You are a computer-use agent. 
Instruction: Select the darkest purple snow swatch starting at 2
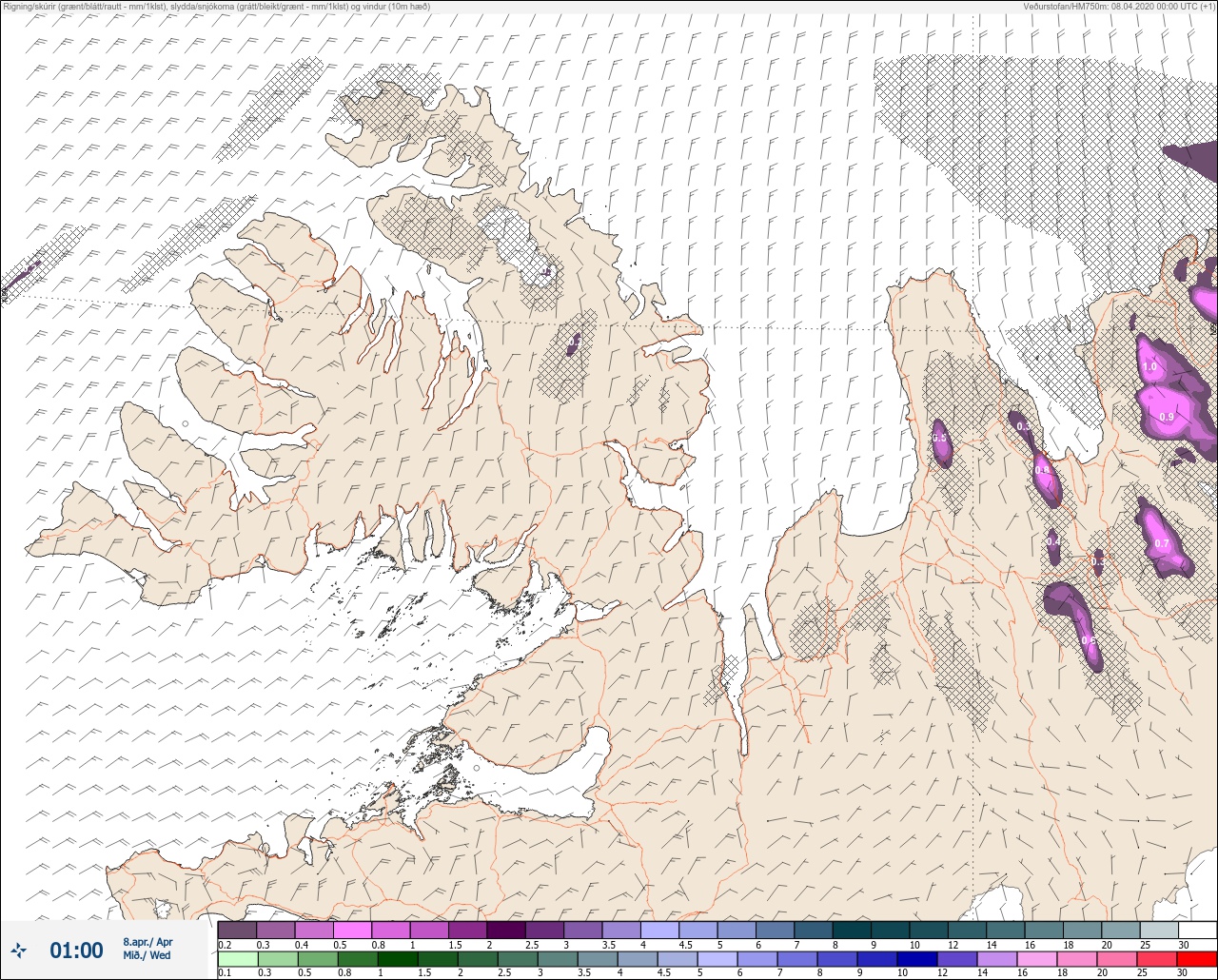click(506, 930)
